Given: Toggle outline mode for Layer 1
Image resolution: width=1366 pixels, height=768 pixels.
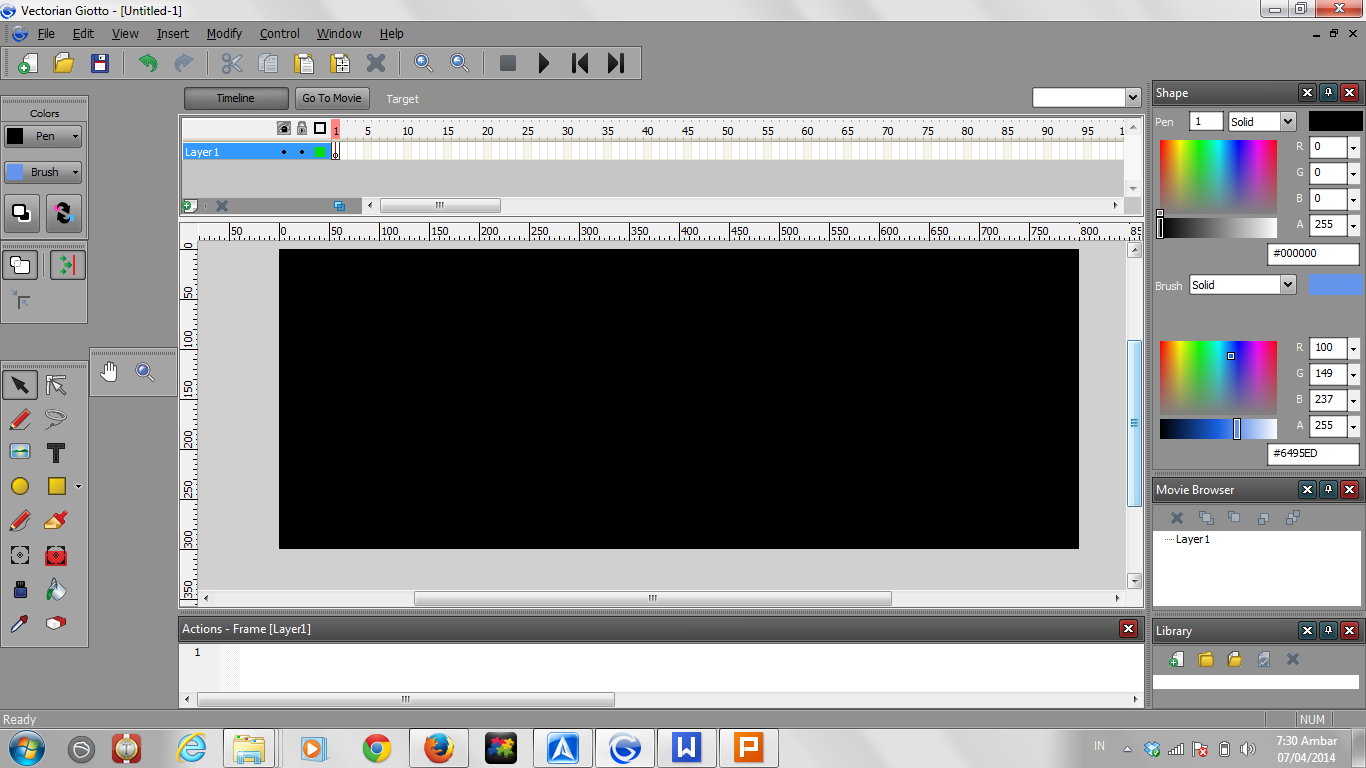Looking at the screenshot, I should point(320,152).
